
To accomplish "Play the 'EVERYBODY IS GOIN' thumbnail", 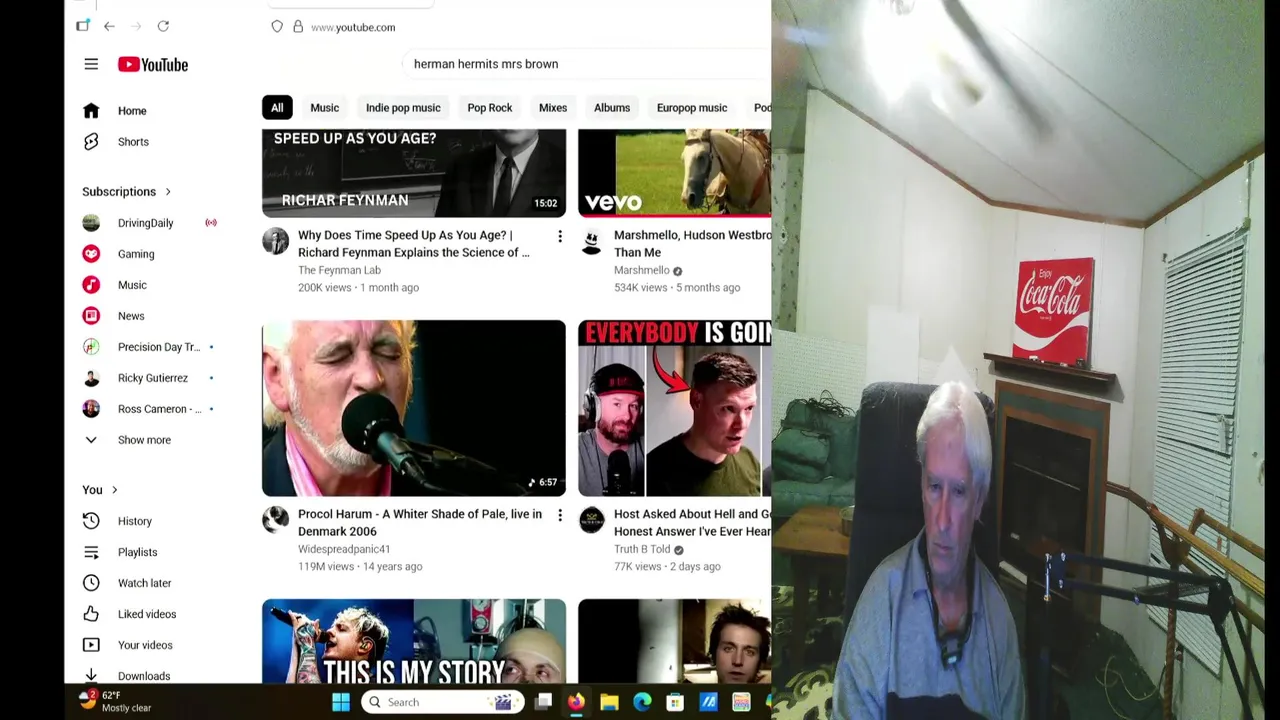I will (674, 408).
